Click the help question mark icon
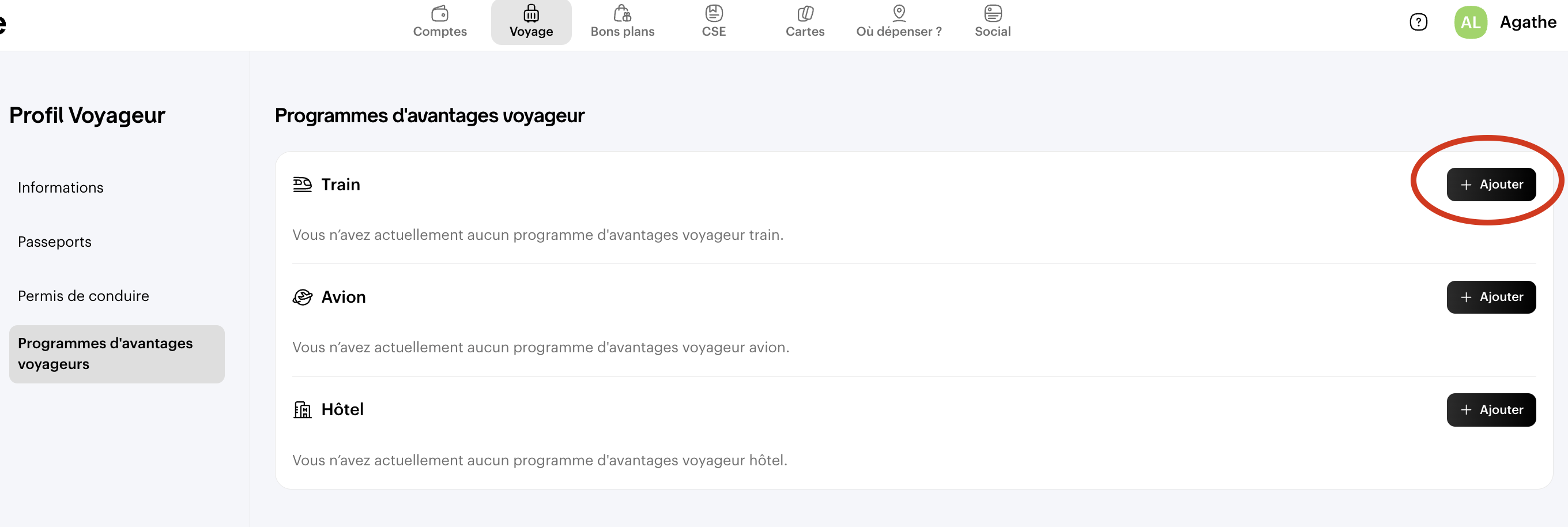 pyautogui.click(x=1418, y=22)
